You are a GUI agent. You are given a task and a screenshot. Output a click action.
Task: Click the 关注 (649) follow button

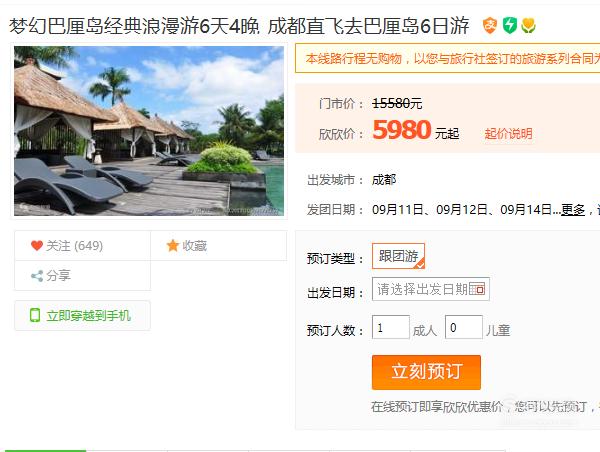click(x=82, y=246)
